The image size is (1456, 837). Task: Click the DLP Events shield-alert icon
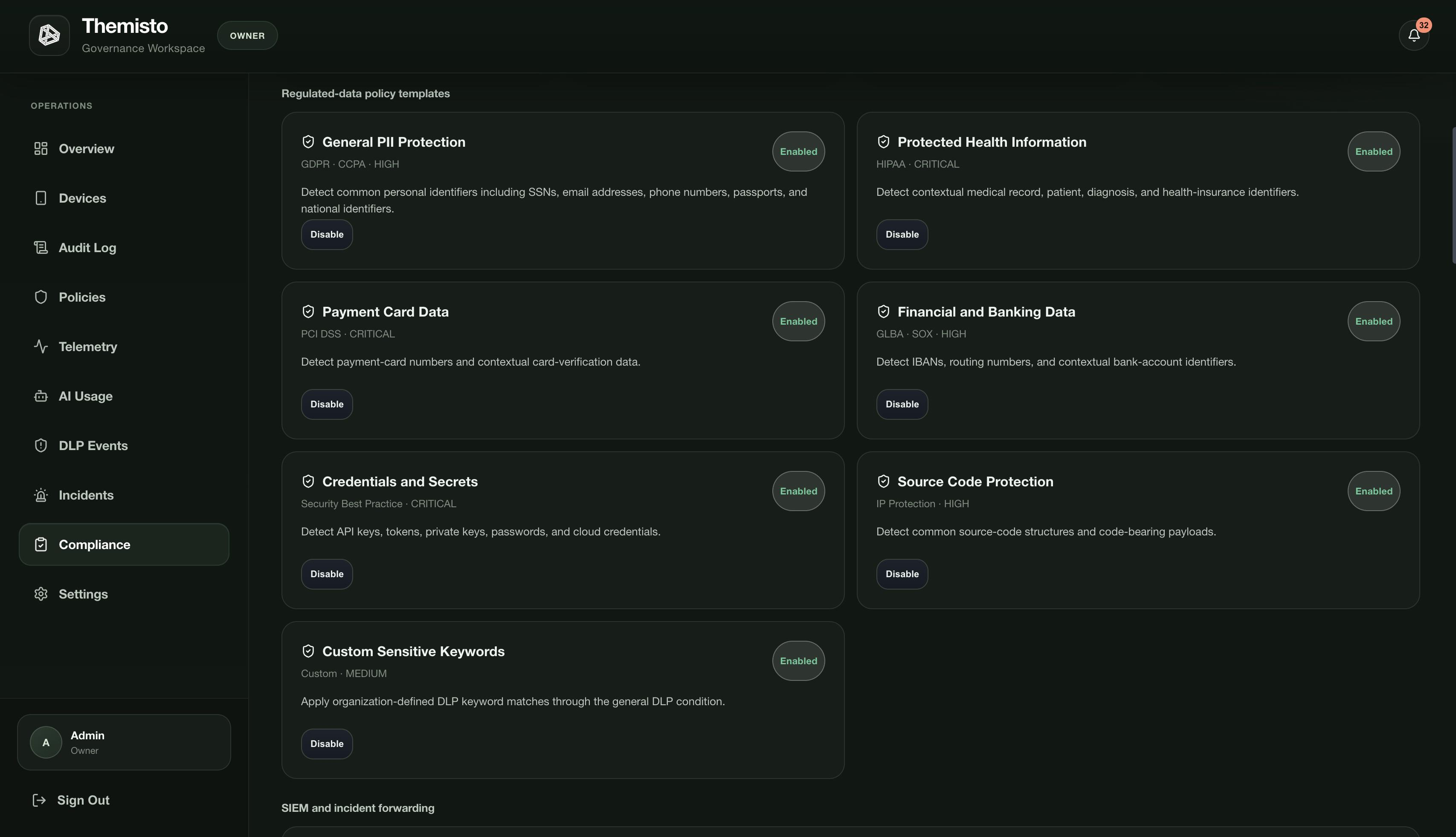click(41, 445)
